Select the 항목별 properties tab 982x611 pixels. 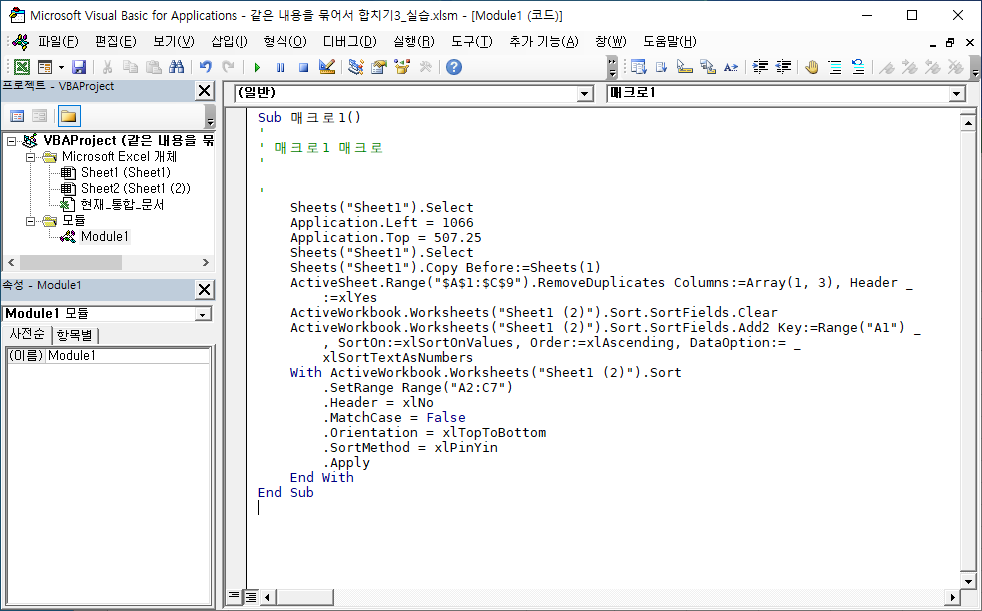coord(74,335)
